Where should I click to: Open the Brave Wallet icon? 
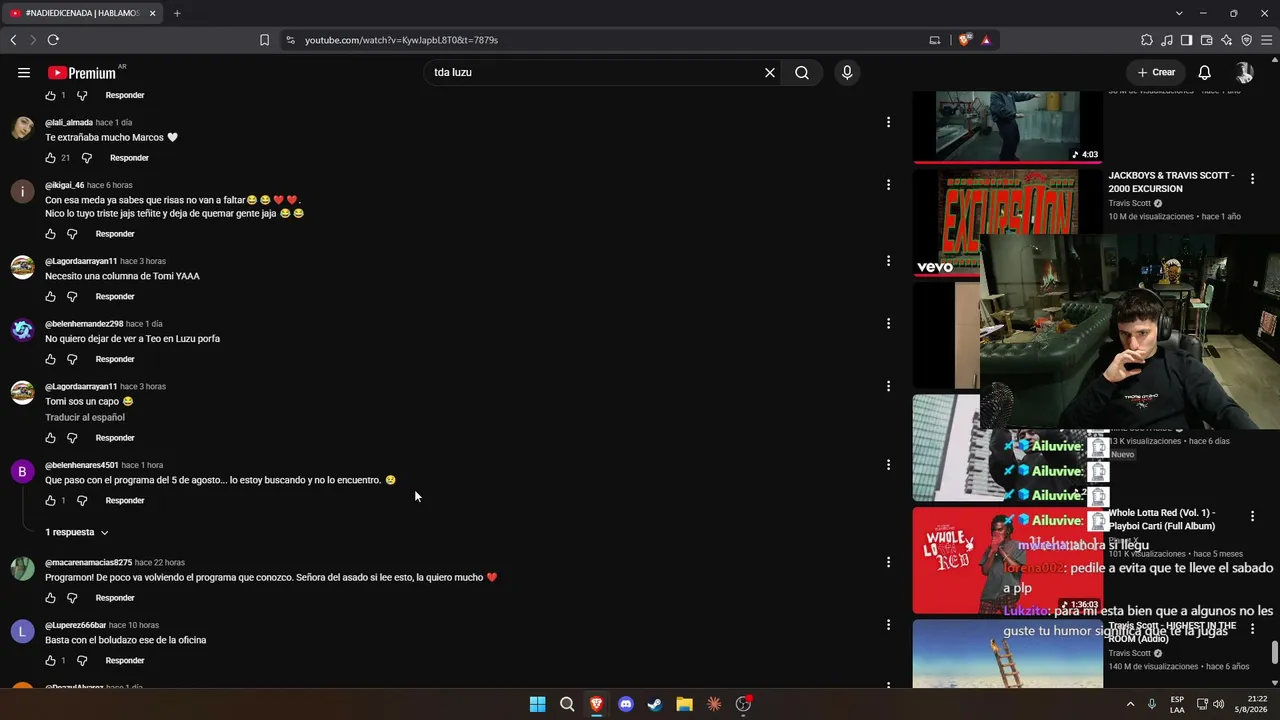[1207, 40]
